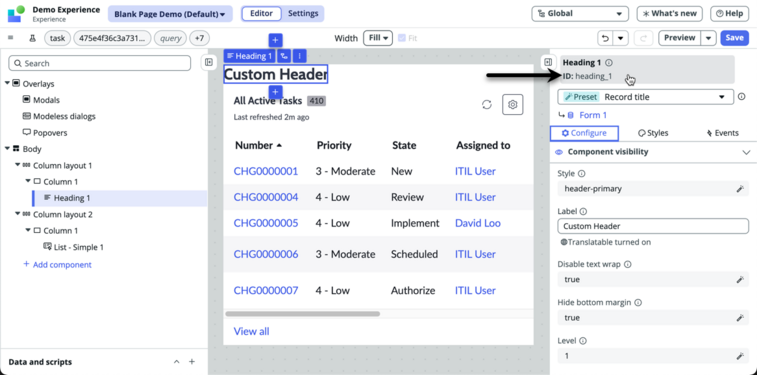
Task: Open the Global scope dropdown
Action: coord(580,14)
